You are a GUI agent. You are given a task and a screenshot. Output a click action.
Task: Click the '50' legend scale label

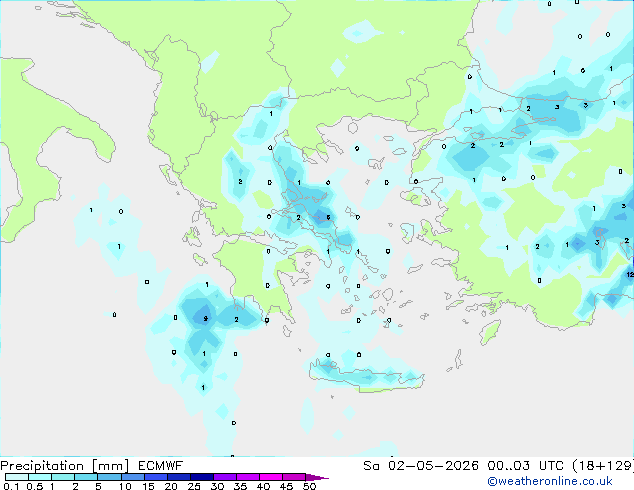(310, 486)
